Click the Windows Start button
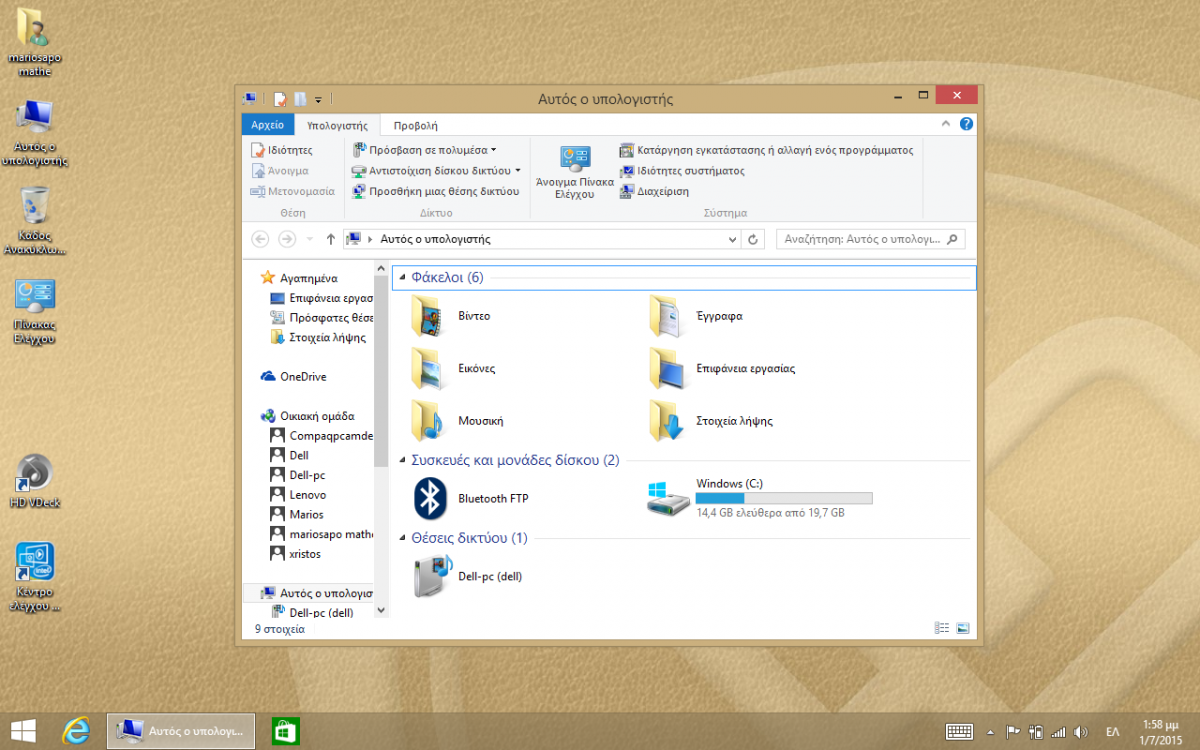 [x=23, y=731]
